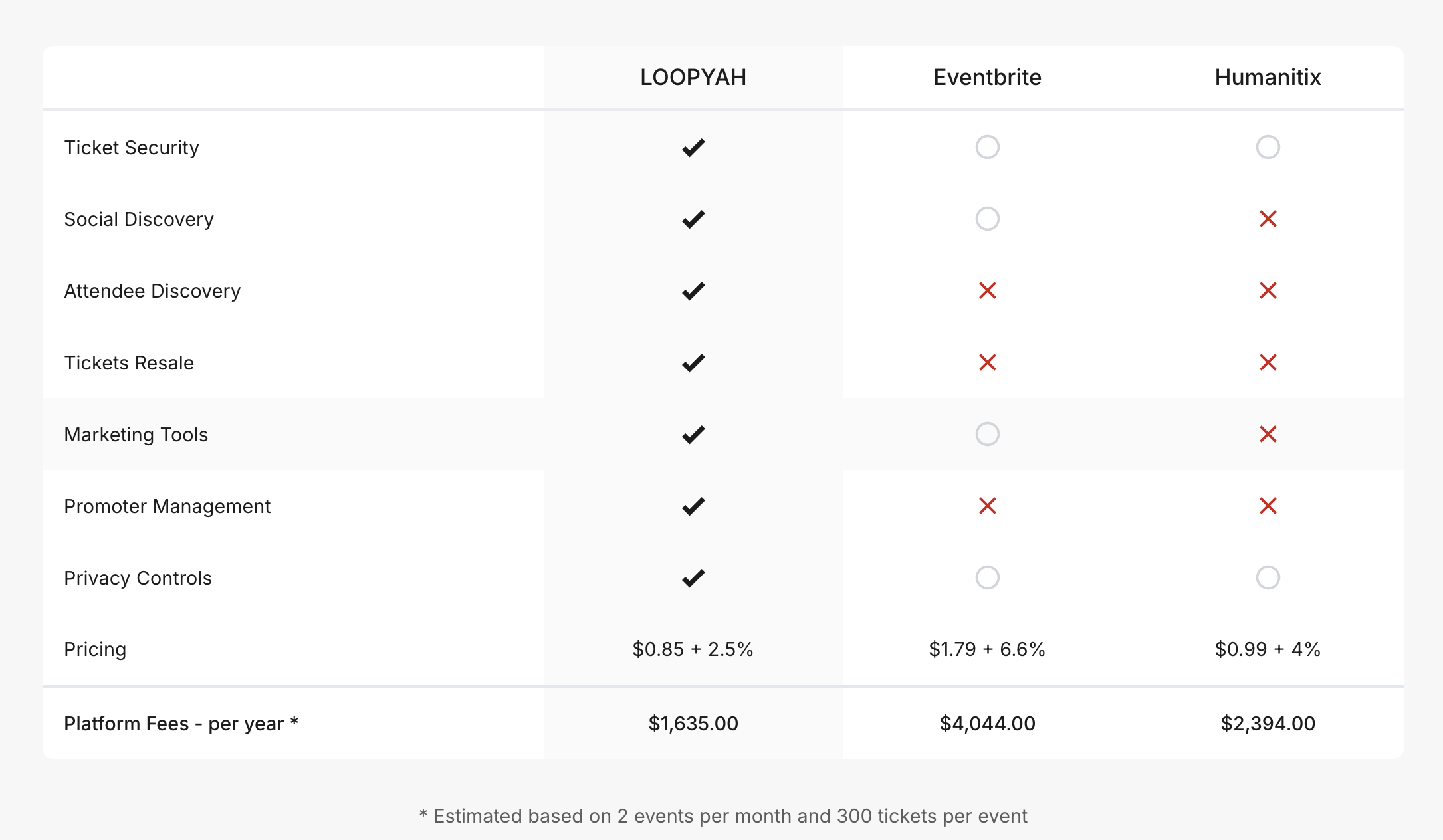
Task: Click LOOPYAH checkmark for Ticket Security
Action: [x=693, y=148]
